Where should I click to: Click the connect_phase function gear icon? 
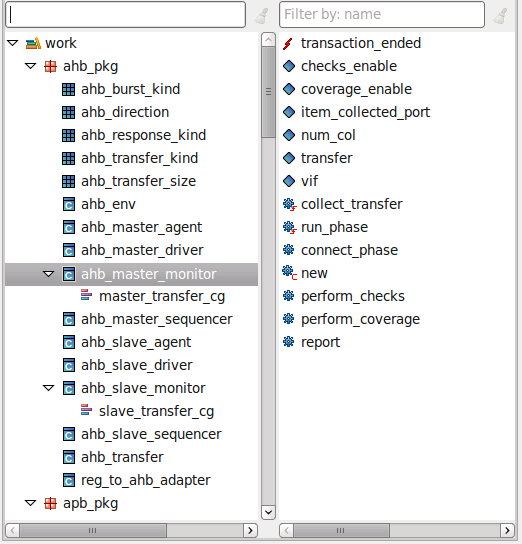[x=289, y=249]
